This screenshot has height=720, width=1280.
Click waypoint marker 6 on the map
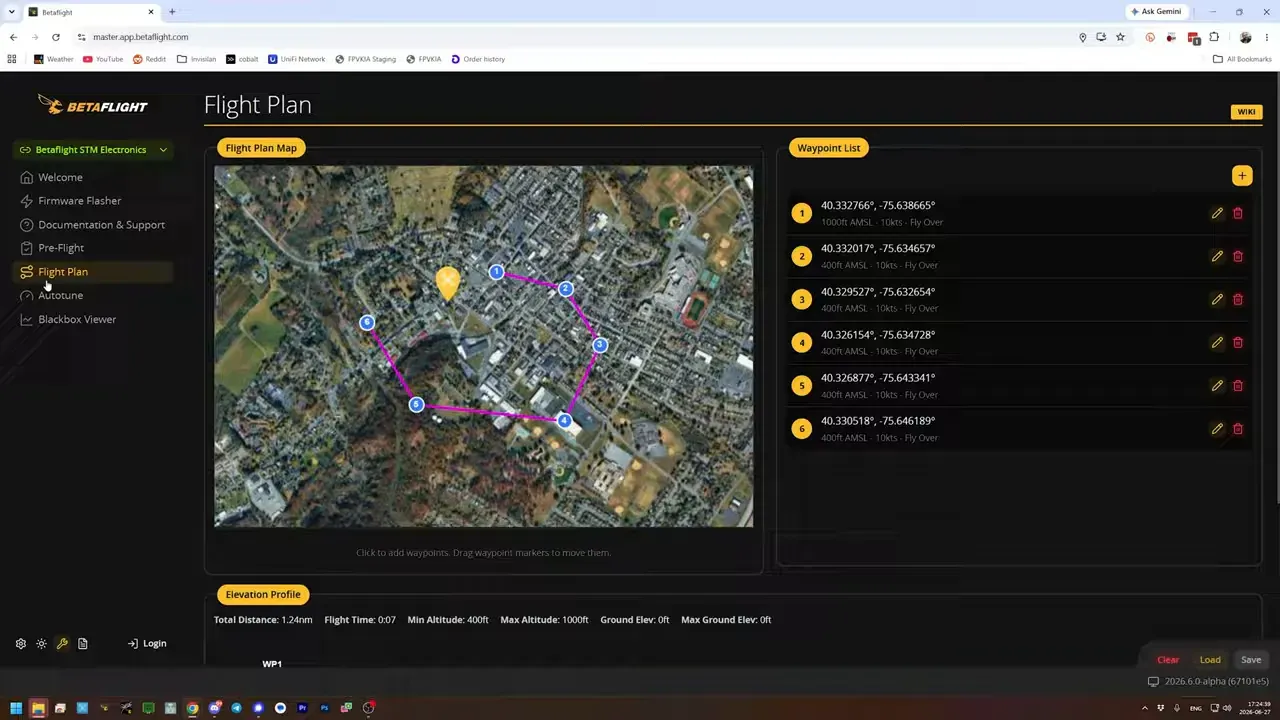pos(367,322)
